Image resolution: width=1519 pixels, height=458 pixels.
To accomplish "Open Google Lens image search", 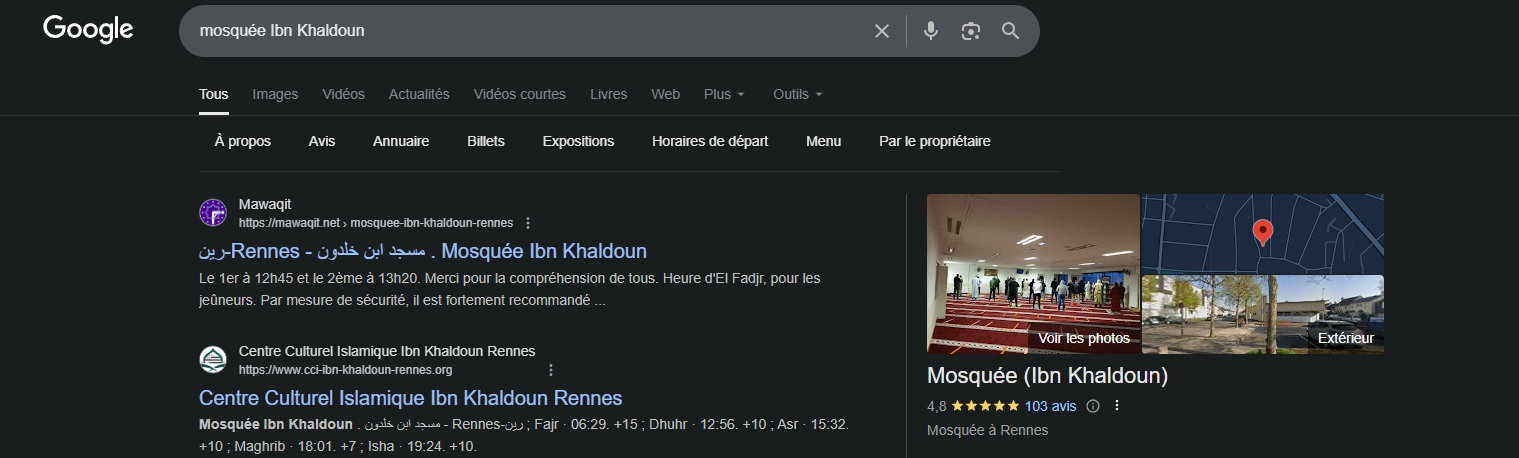I will click(x=970, y=31).
